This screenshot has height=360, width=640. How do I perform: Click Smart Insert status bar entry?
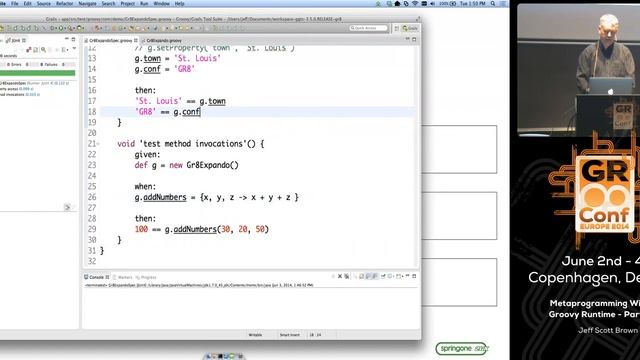coord(289,335)
